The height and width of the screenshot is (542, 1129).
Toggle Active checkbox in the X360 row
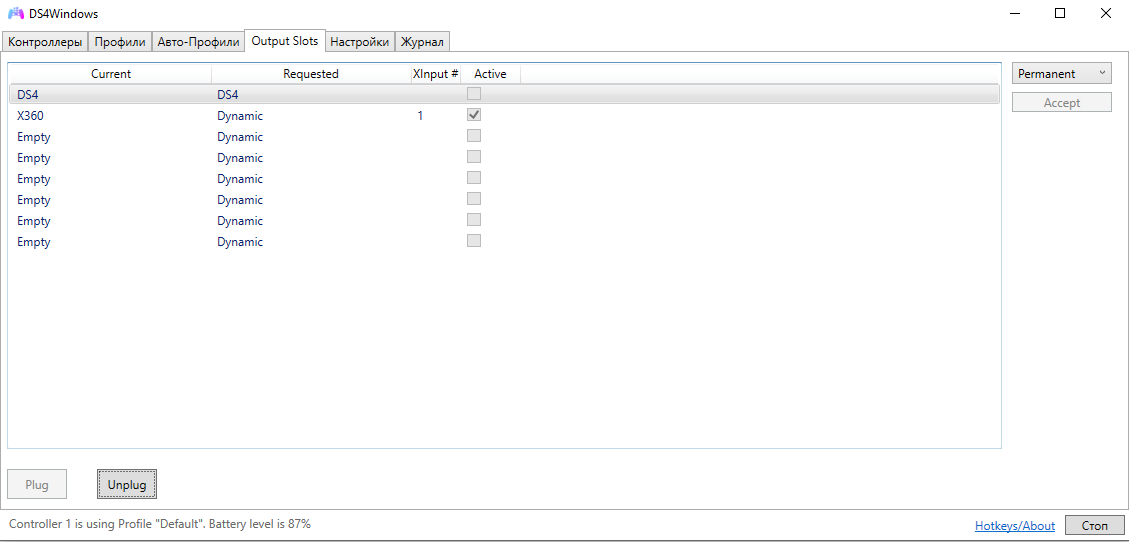474,114
